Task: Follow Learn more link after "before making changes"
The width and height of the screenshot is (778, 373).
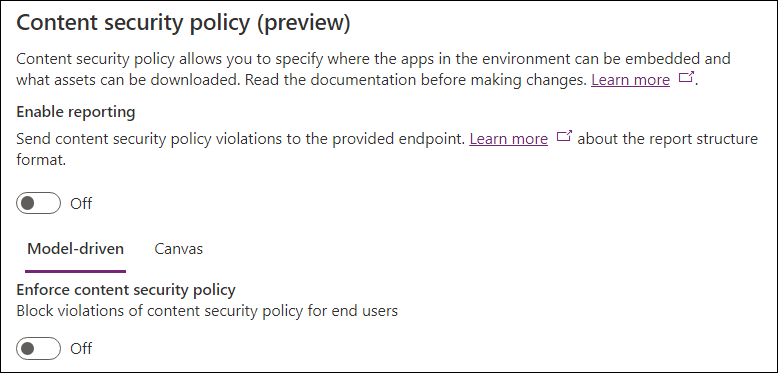Action: [x=631, y=80]
